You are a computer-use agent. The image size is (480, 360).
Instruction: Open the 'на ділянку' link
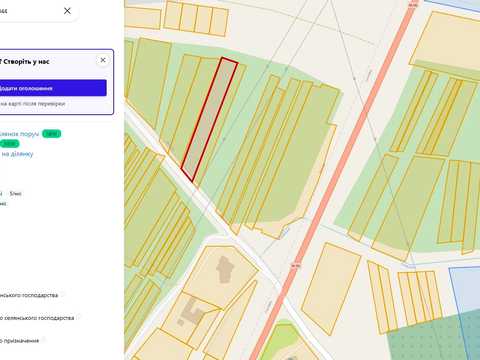click(17, 154)
